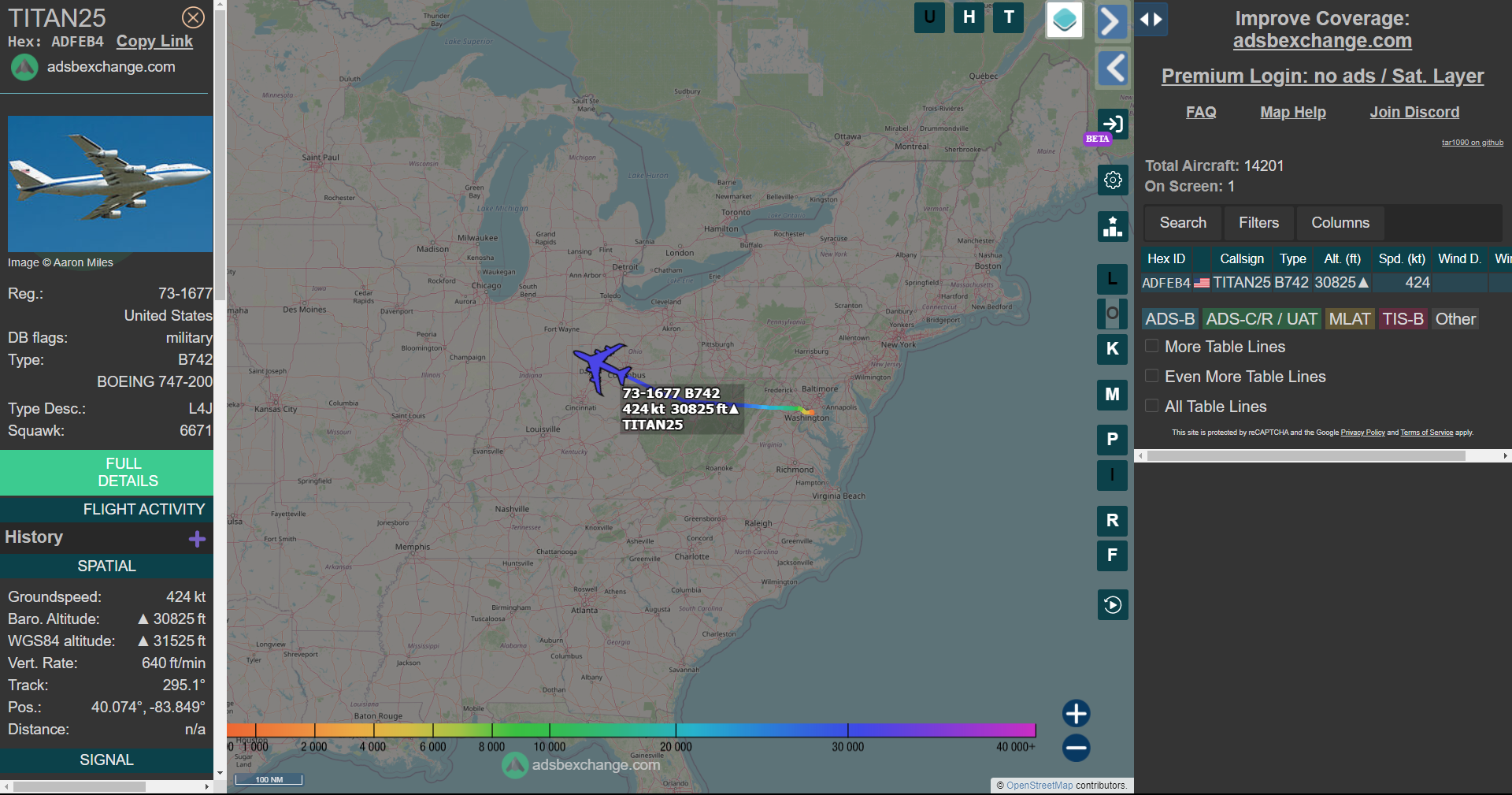
Task: Click the right-pointing chevron map button
Action: coord(1111,21)
